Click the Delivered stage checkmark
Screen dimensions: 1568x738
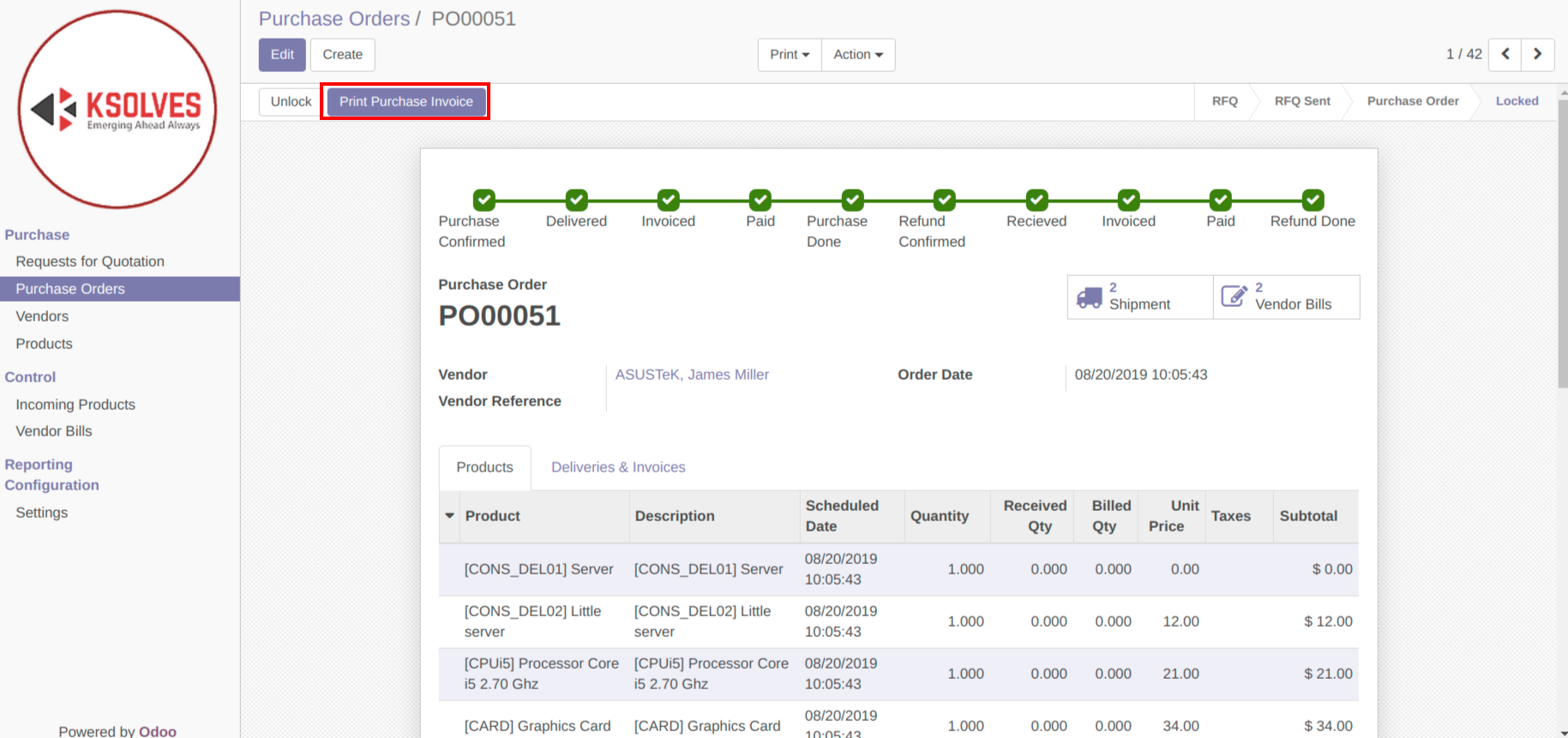tap(576, 200)
